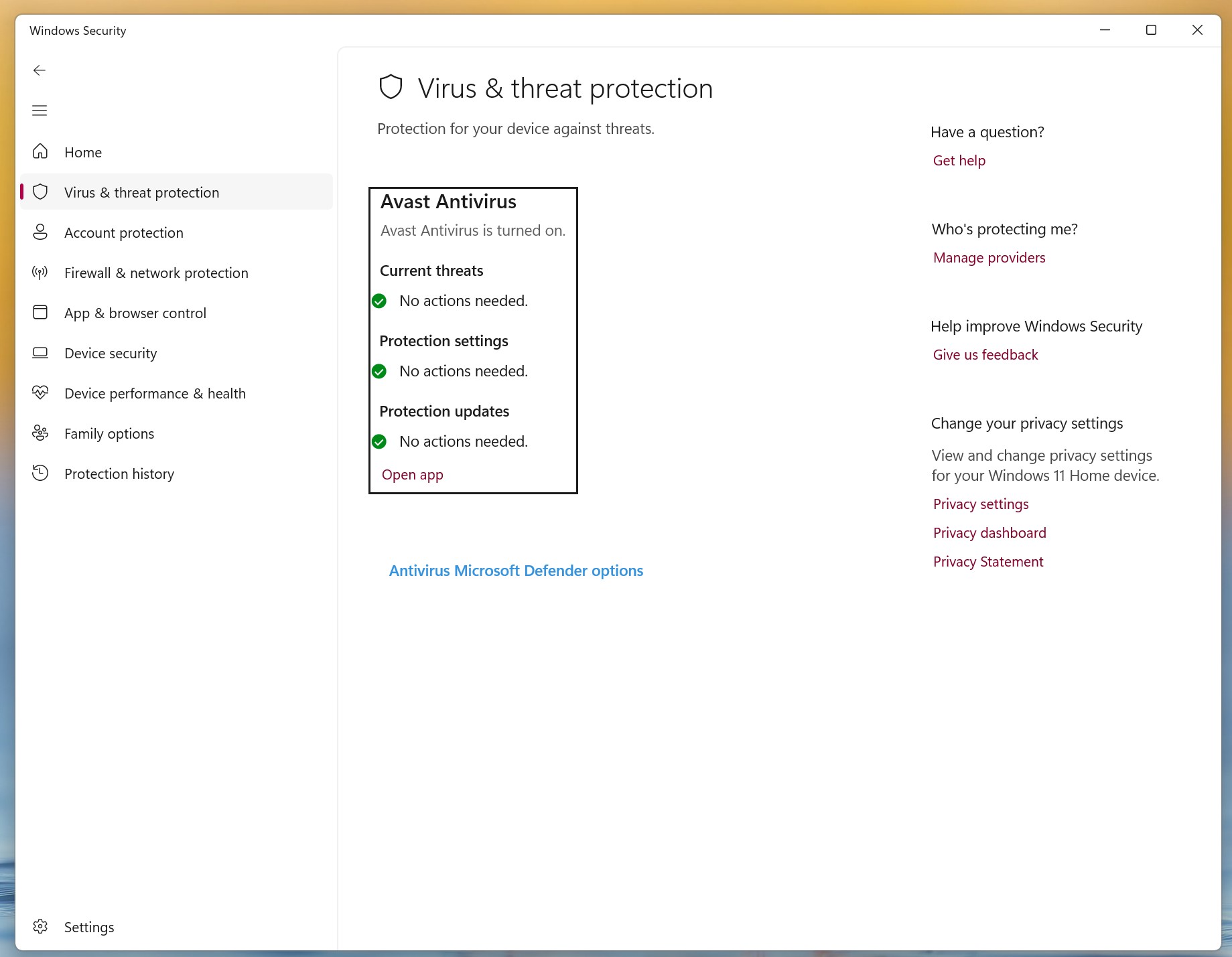Click the Get help link
Viewport: 1232px width, 957px height.
pos(959,161)
